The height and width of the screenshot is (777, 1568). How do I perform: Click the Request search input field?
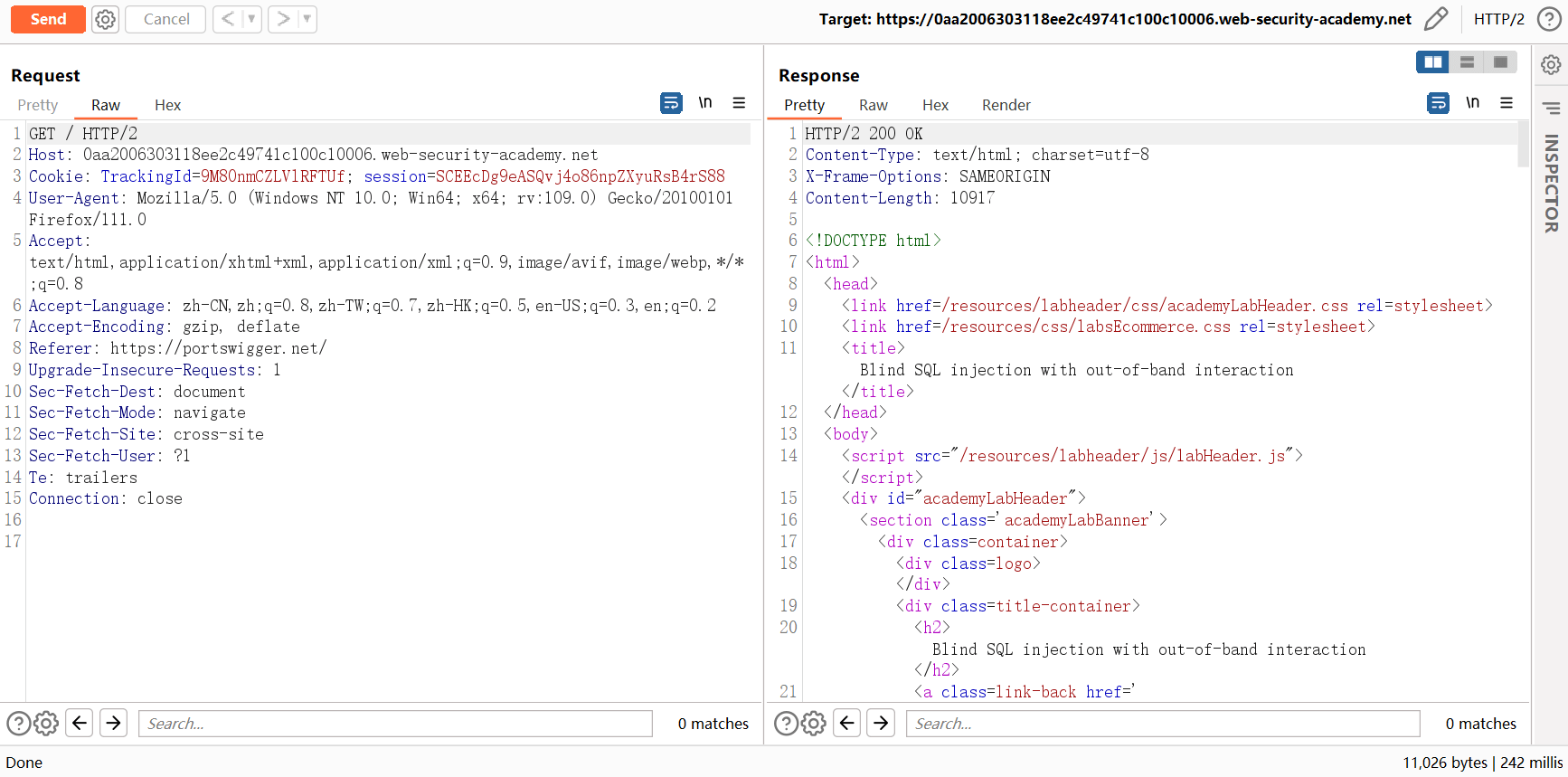[395, 724]
